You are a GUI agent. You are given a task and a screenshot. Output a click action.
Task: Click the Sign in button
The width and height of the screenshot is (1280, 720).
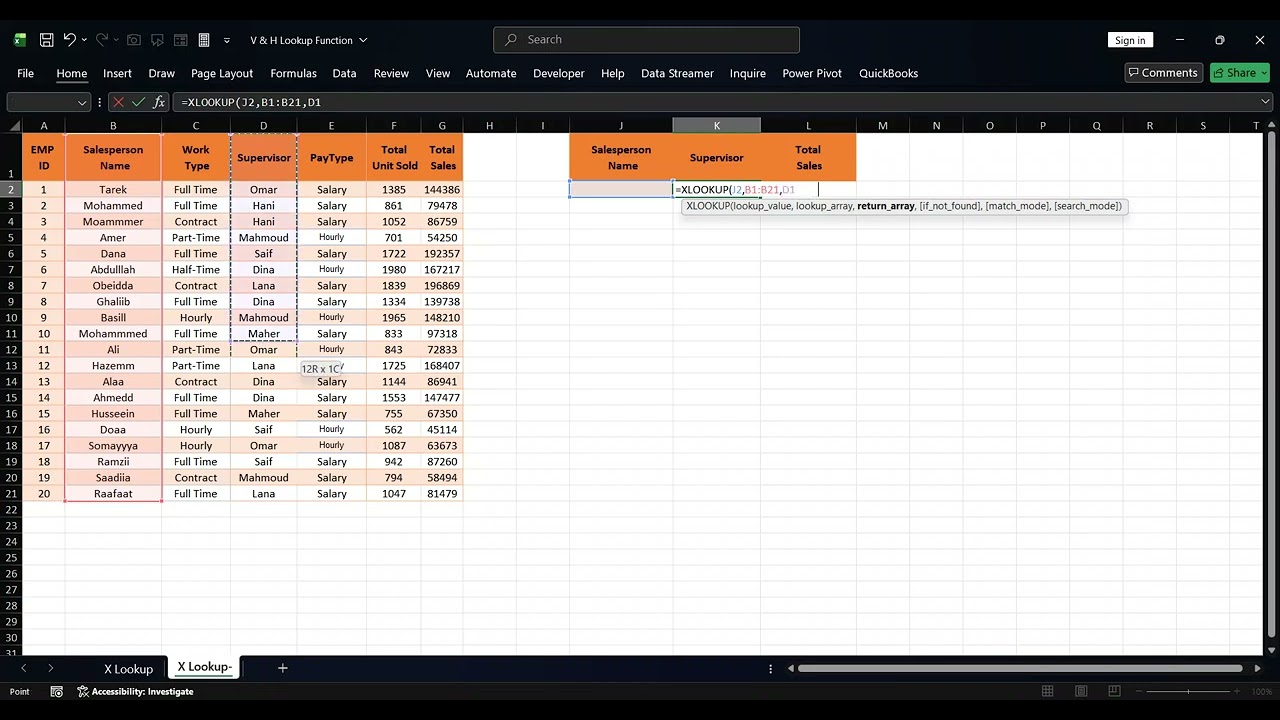tap(1130, 40)
